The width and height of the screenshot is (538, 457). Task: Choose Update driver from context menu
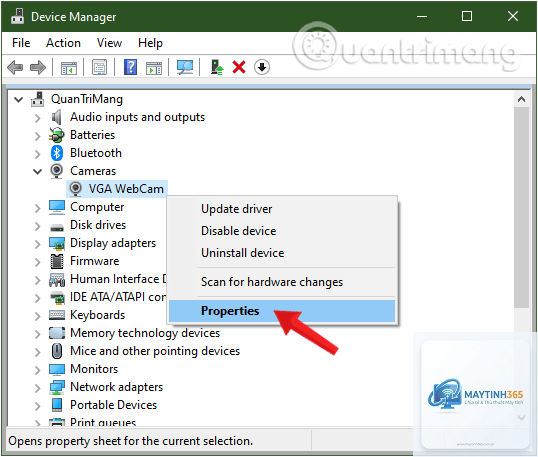(282, 209)
